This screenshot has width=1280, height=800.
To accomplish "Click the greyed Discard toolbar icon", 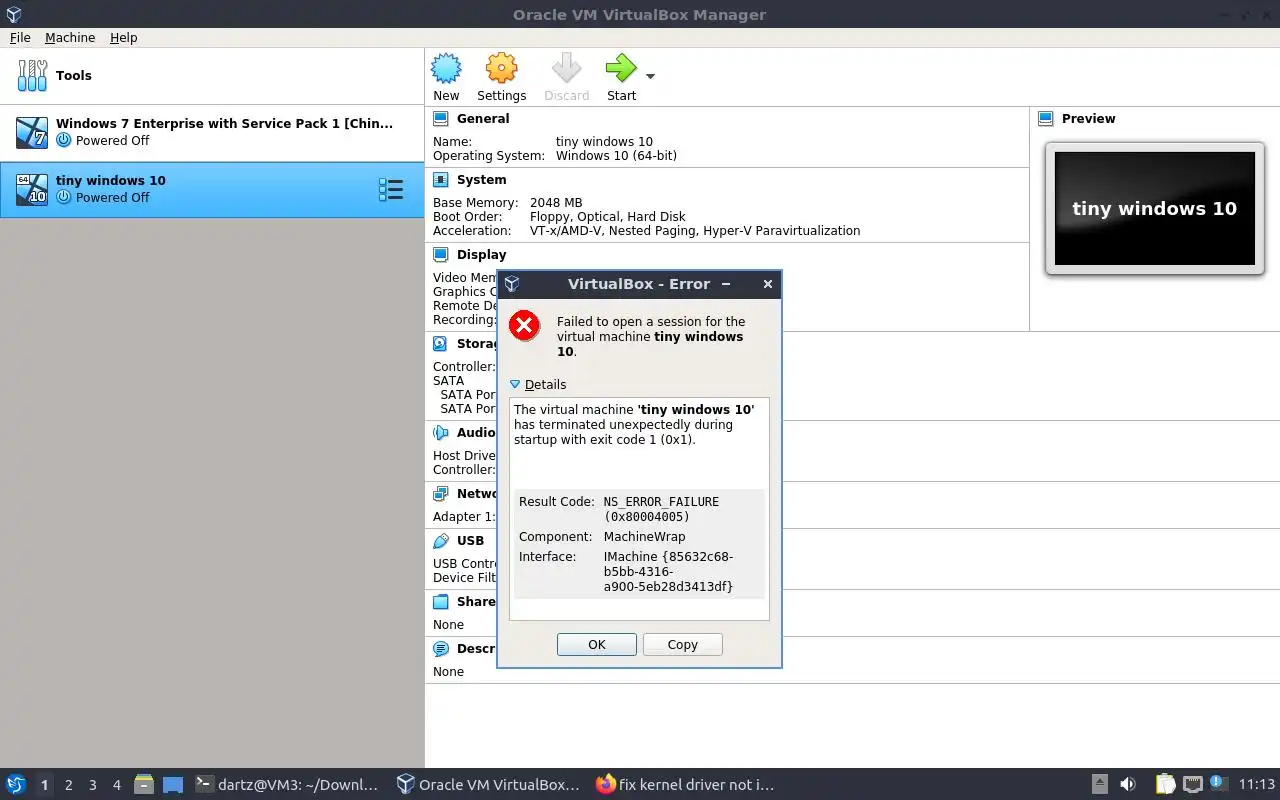I will coord(566,69).
